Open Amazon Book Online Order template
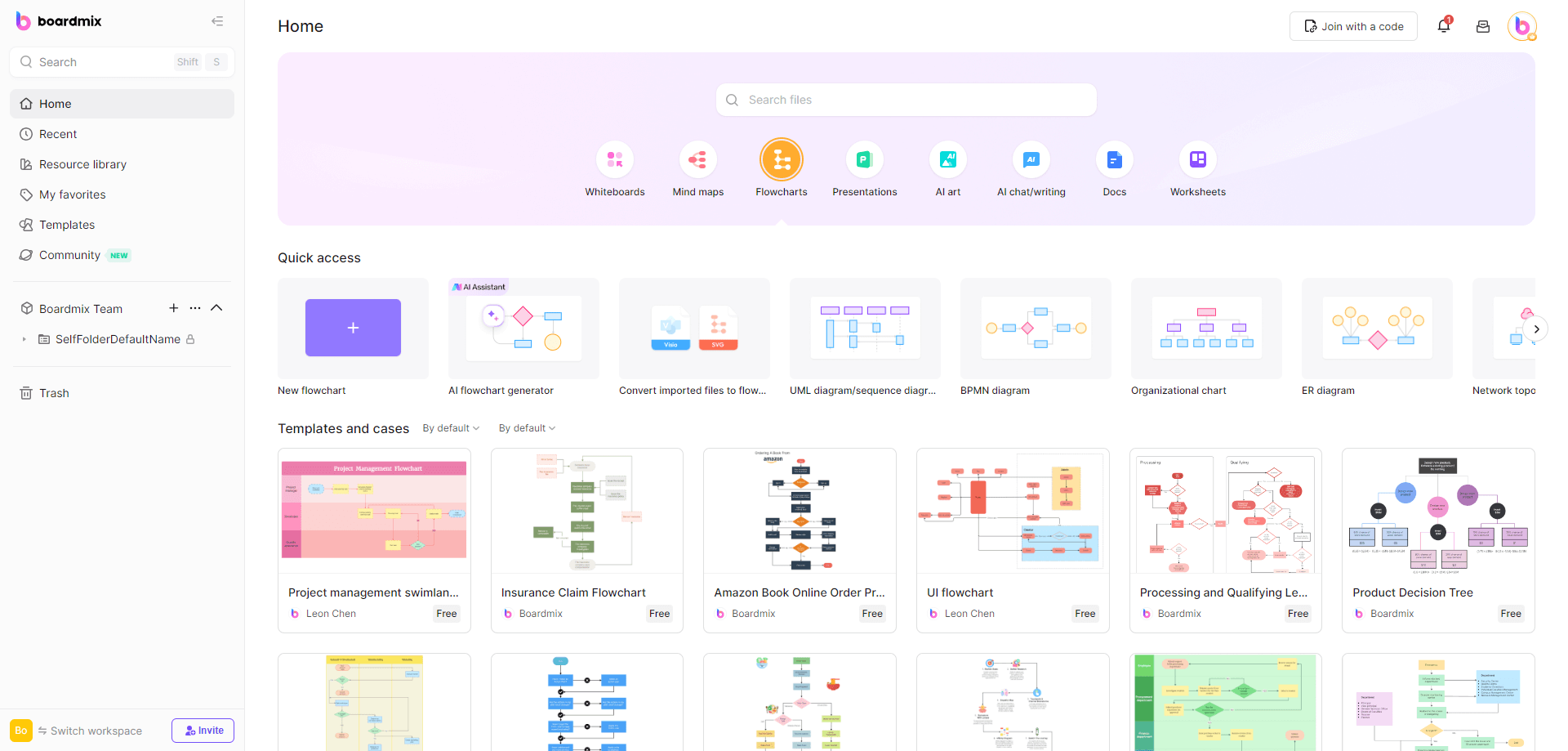Image resolution: width=1568 pixels, height=751 pixels. (x=800, y=540)
